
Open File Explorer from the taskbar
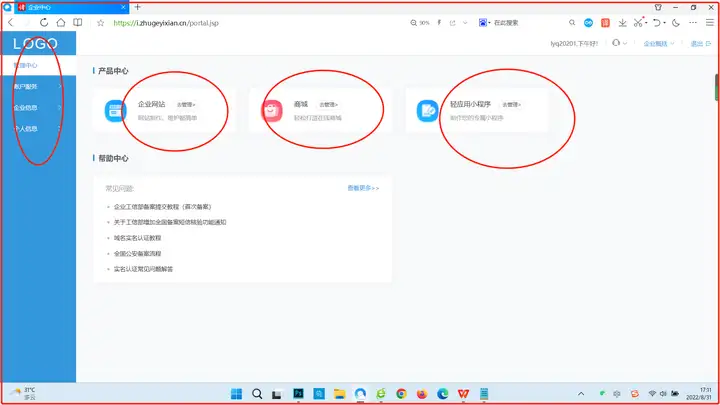(339, 394)
